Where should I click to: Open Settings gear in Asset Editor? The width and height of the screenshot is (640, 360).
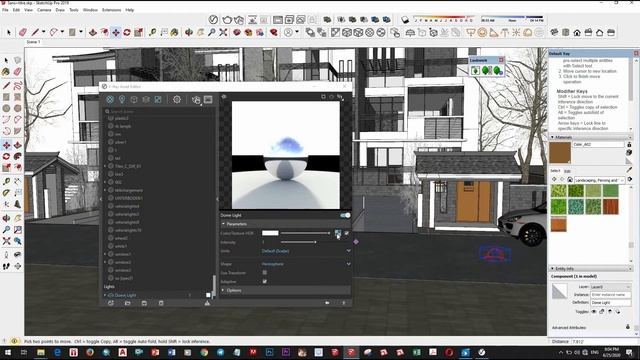pos(177,99)
